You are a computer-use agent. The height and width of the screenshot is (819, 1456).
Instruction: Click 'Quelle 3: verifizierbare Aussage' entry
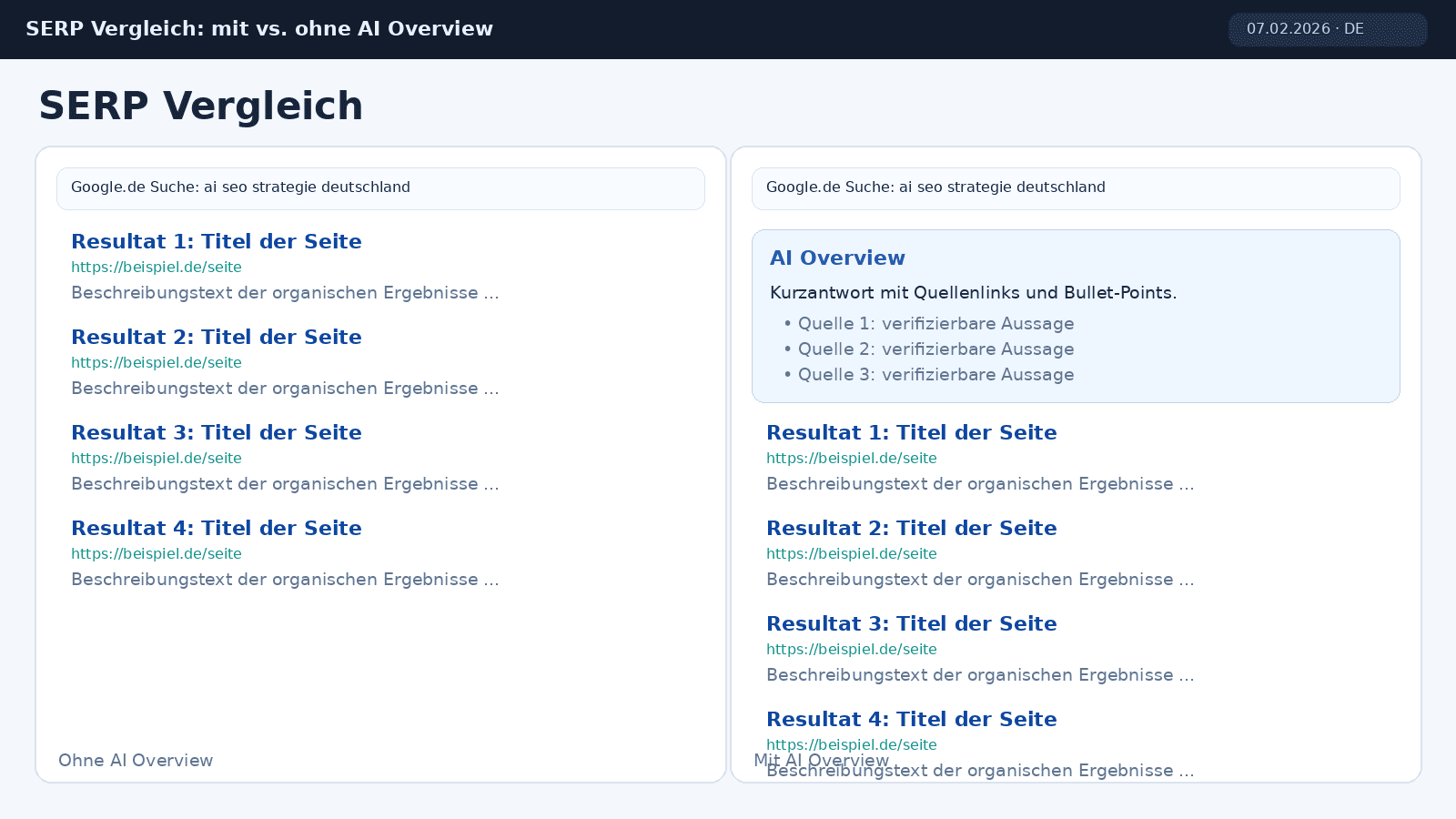coord(935,374)
